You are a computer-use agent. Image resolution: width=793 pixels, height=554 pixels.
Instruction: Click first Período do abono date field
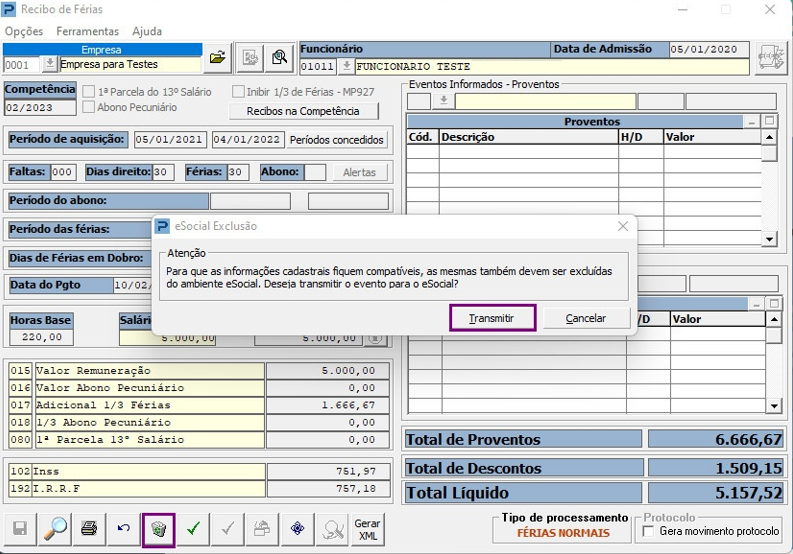[x=250, y=201]
